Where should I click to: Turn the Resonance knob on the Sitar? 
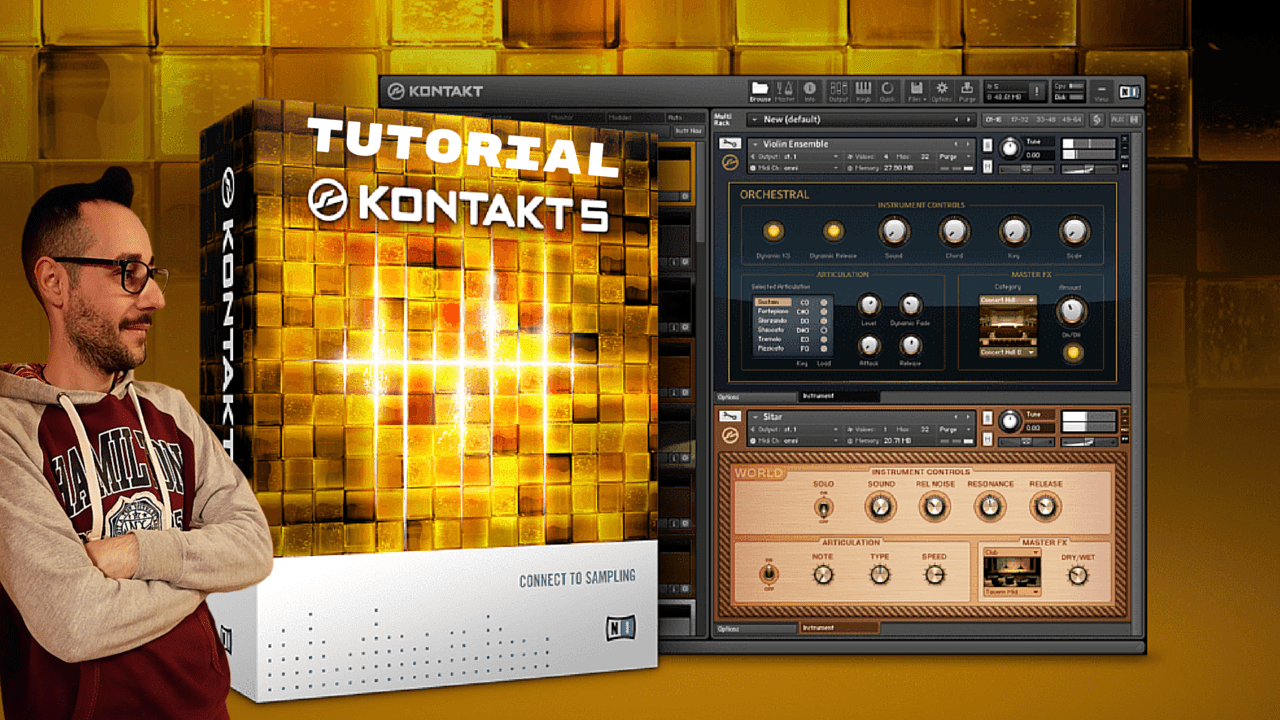pyautogui.click(x=991, y=507)
